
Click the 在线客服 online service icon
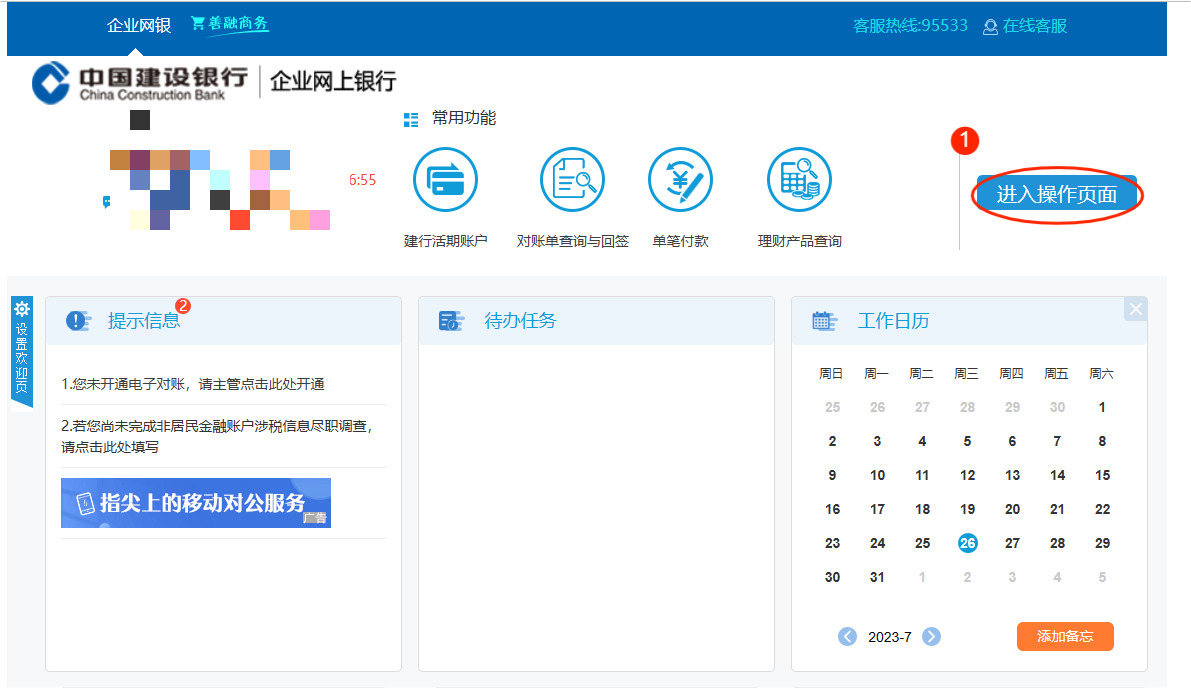[991, 27]
